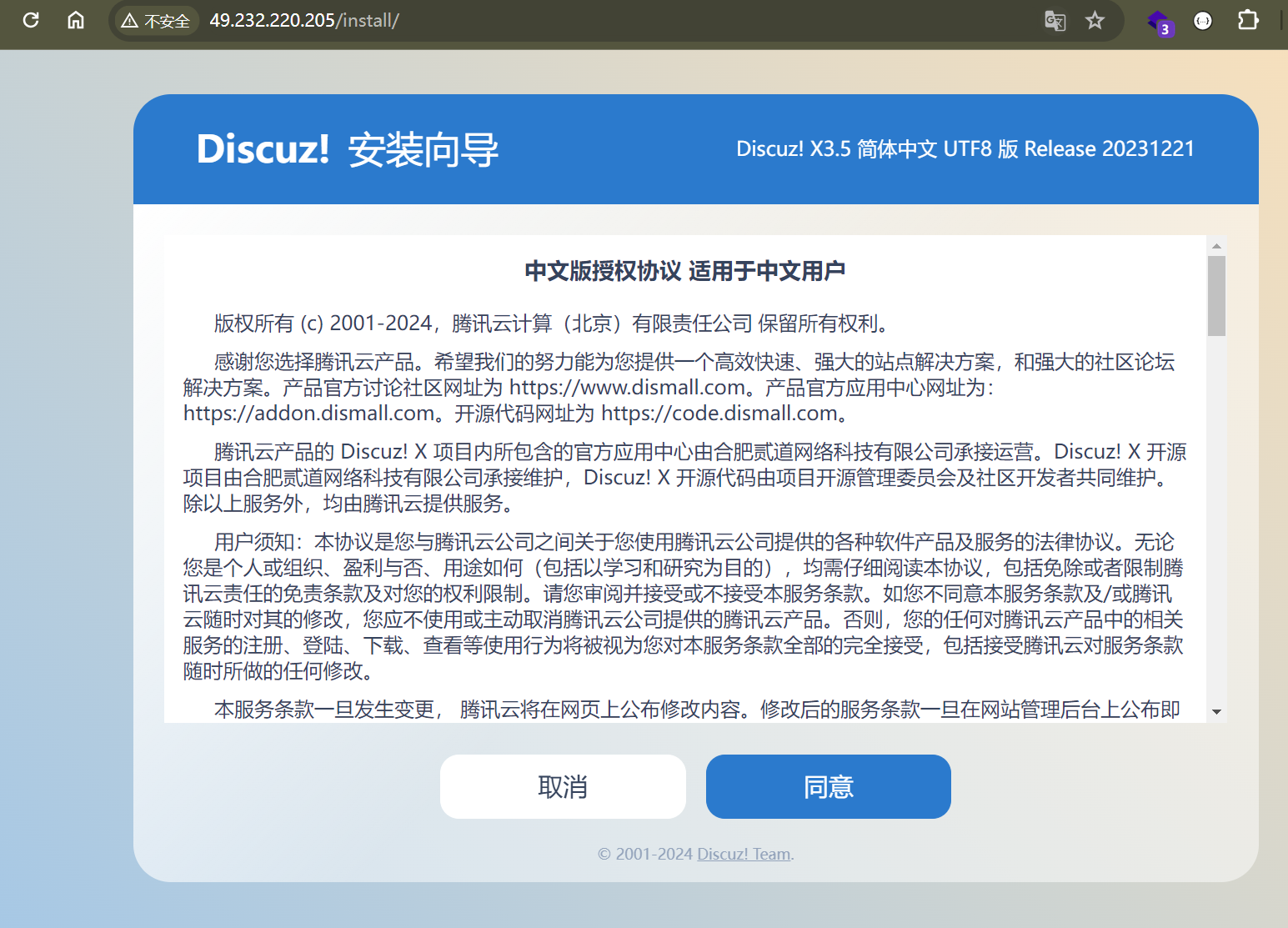Viewport: 1288px width, 928px height.
Task: Open the translate page icon
Action: tap(1055, 21)
